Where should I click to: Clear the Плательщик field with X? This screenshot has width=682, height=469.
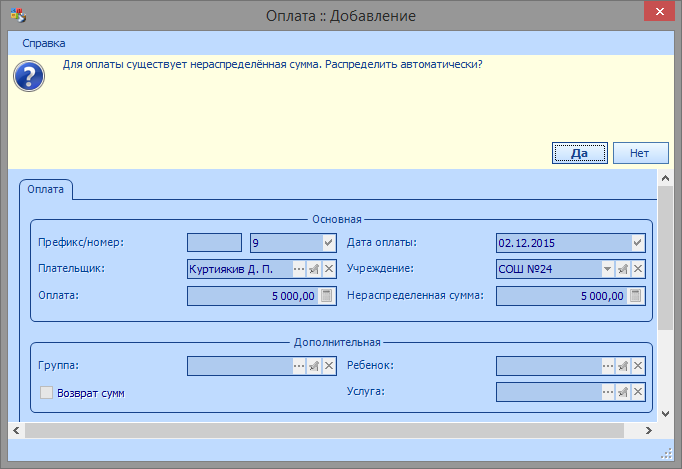[329, 269]
